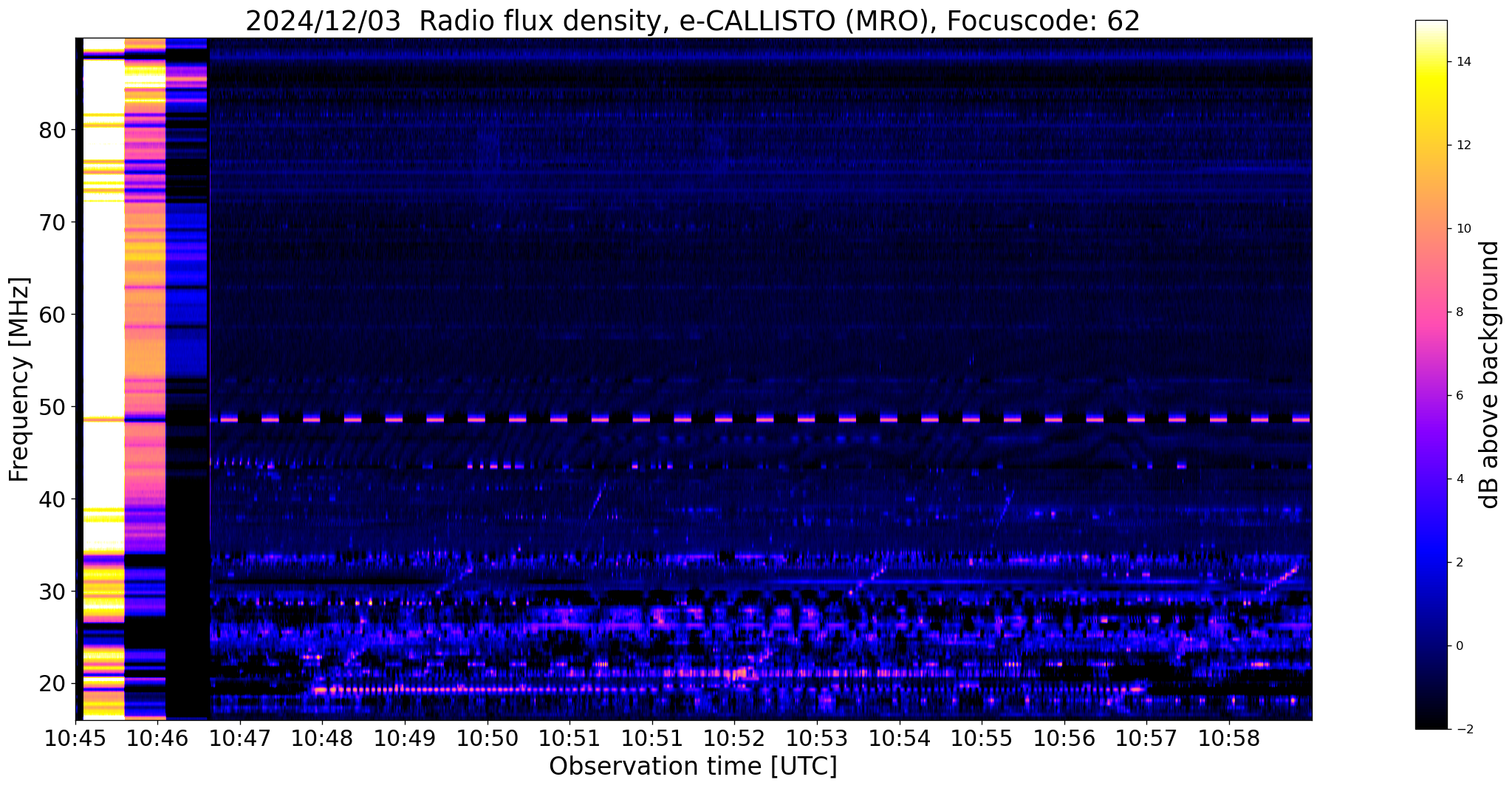Click the 10:58 time tick label
Viewport: 1512px width, 788px height.
pyautogui.click(x=1229, y=739)
